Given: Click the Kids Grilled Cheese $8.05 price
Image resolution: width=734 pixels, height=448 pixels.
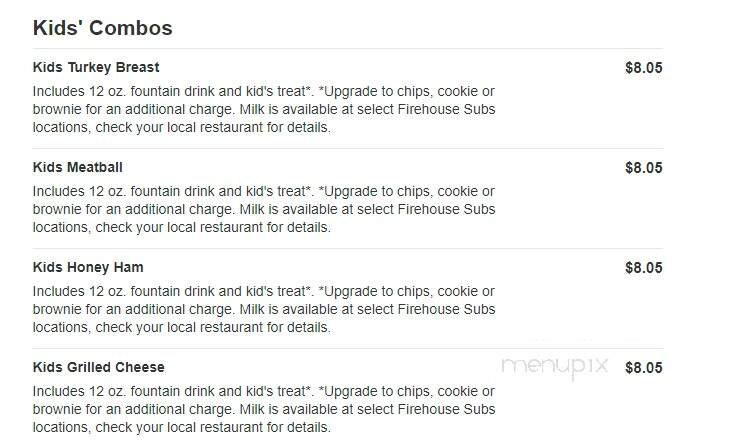Looking at the screenshot, I should tap(643, 368).
